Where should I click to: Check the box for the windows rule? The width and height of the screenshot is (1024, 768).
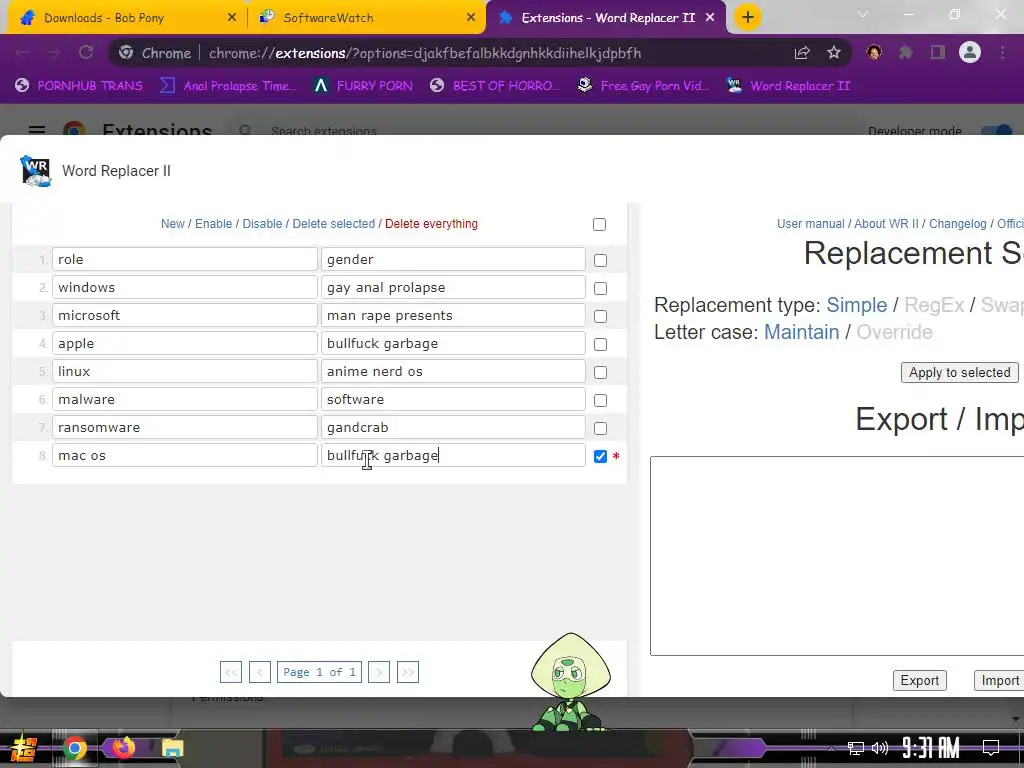coord(600,289)
